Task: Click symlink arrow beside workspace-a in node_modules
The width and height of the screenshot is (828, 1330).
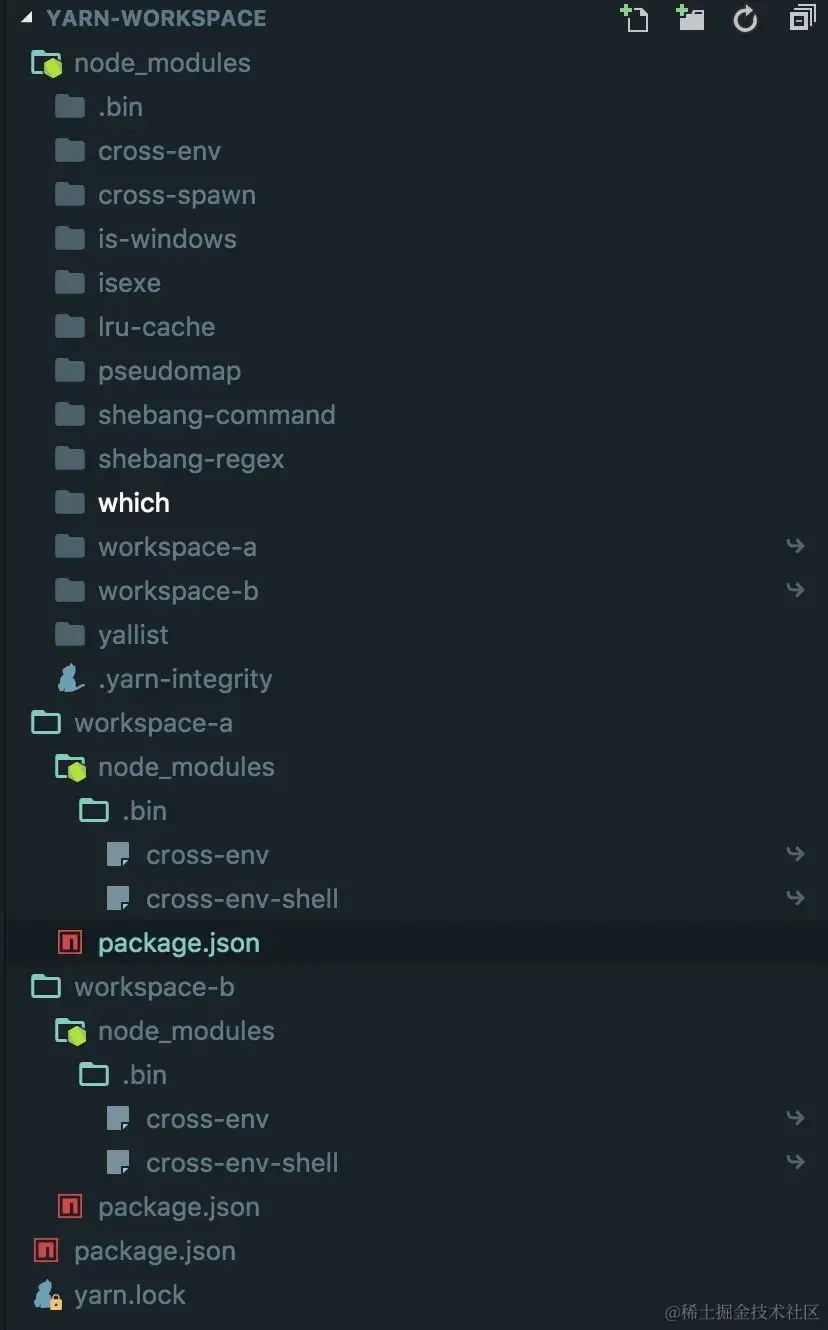Action: coord(795,546)
